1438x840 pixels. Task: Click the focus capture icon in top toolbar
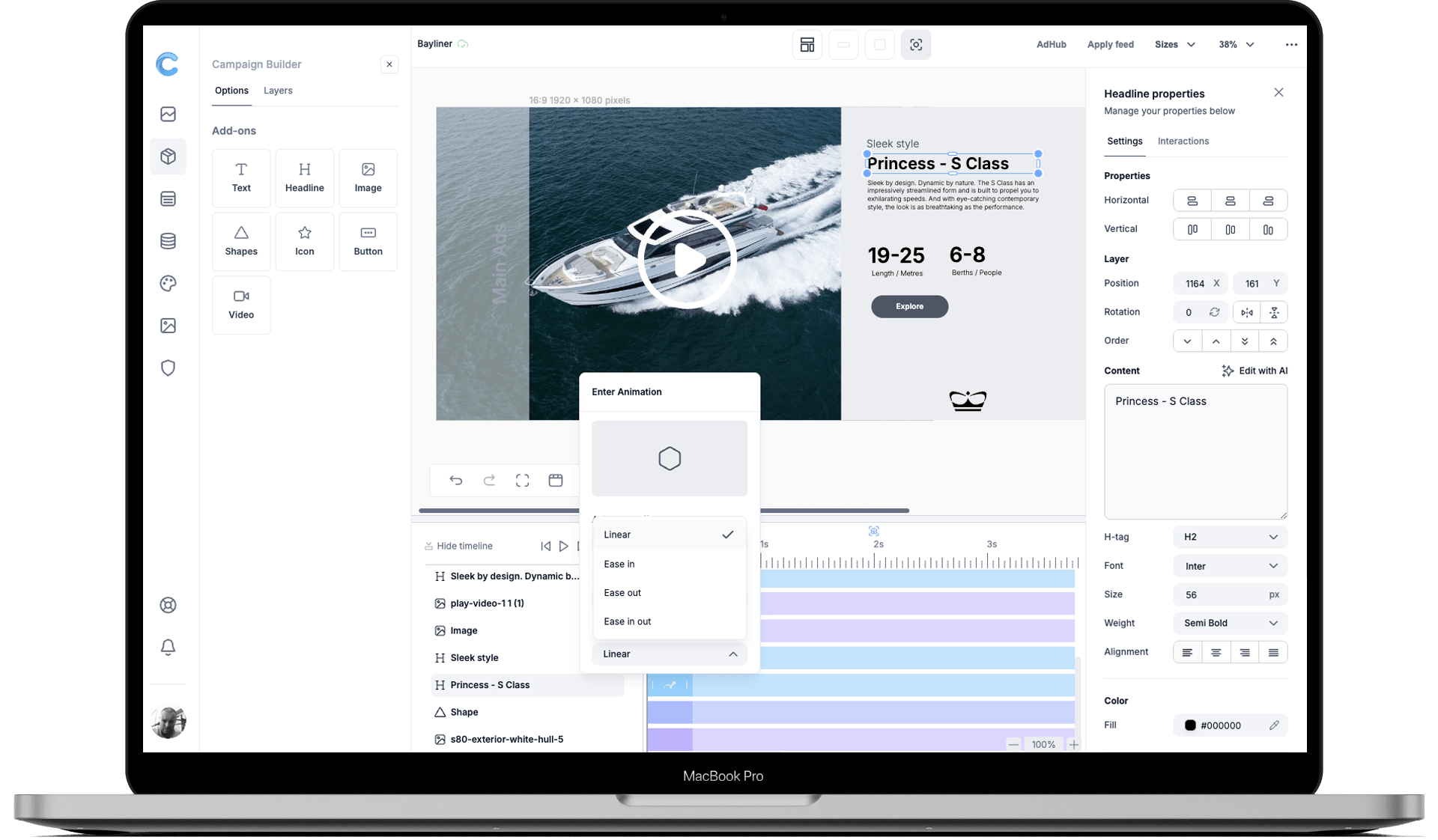coord(916,45)
